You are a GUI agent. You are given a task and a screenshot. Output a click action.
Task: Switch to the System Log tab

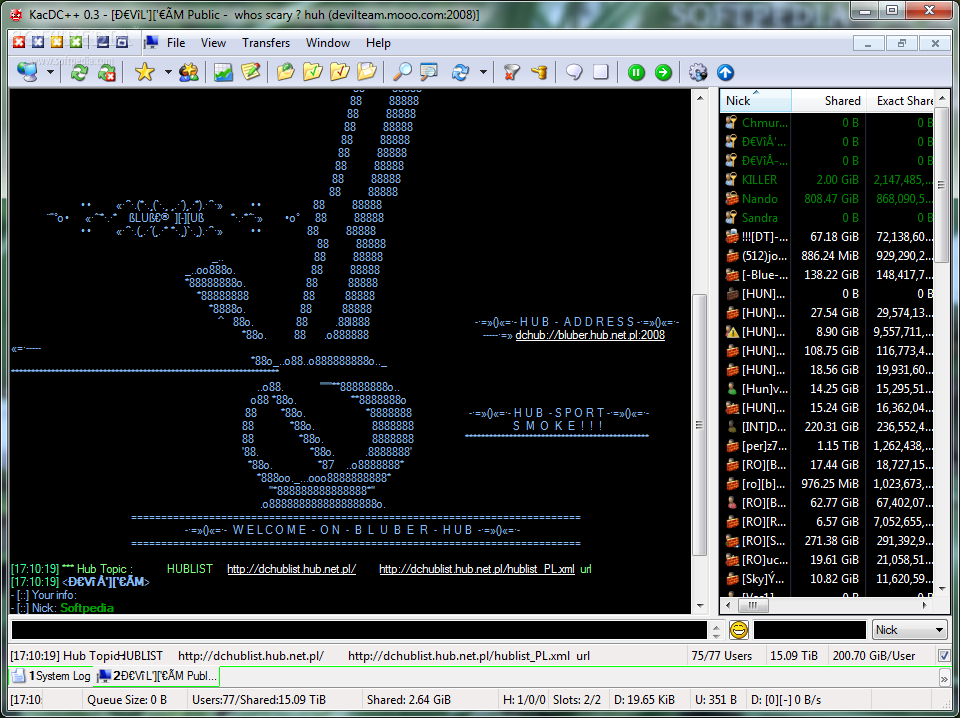(x=51, y=676)
